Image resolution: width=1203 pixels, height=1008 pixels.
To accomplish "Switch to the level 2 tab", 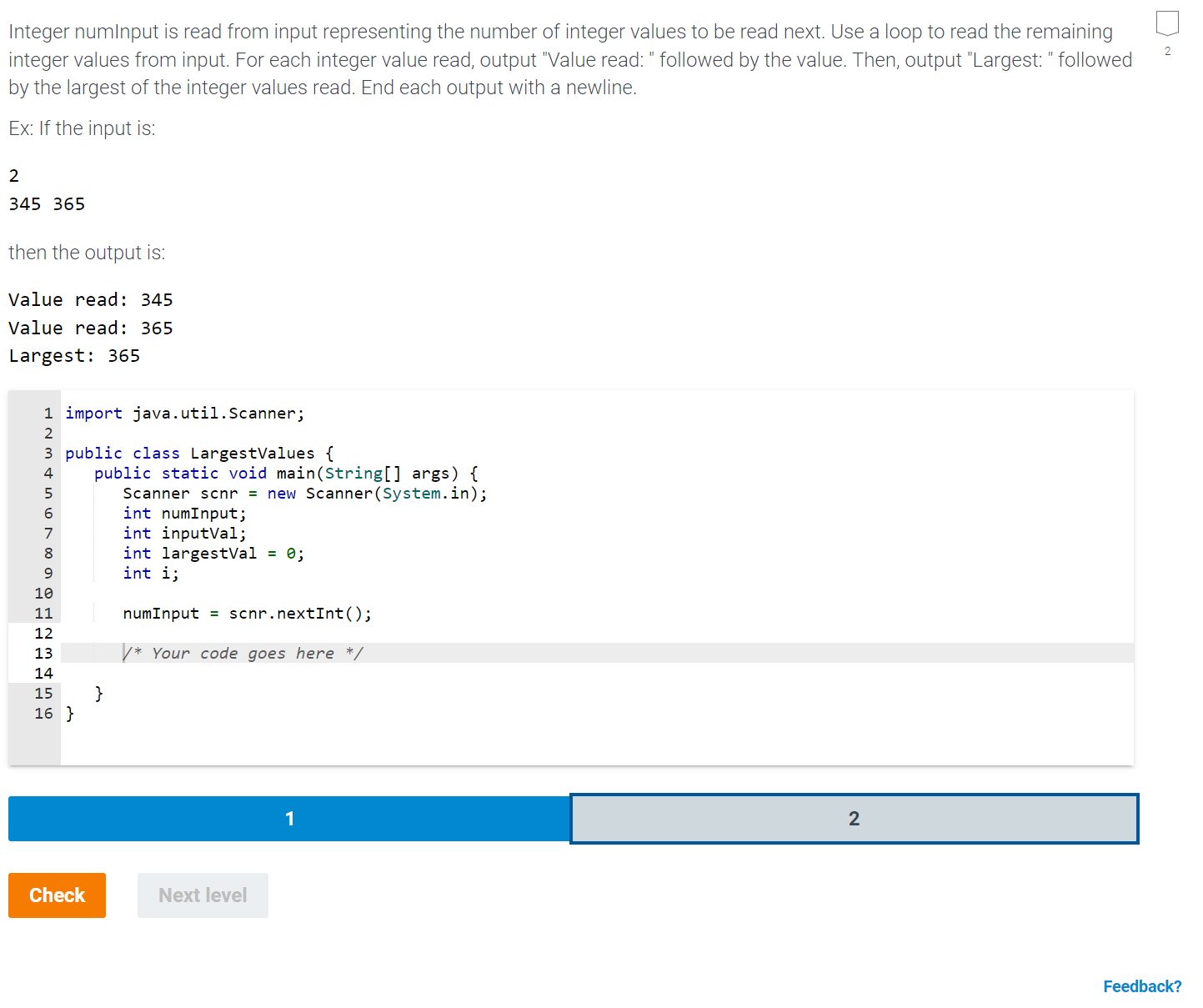I will [x=853, y=819].
